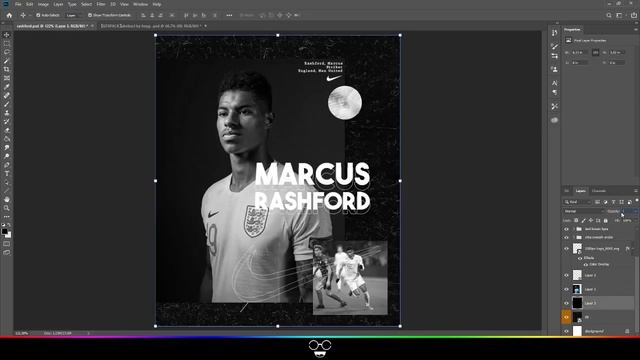Click the H height field in Properties
640x360 pixels.
pos(616,52)
